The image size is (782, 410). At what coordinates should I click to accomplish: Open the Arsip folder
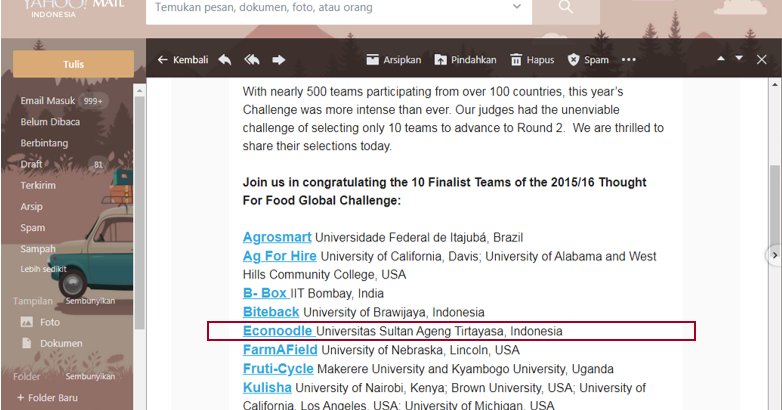click(31, 206)
